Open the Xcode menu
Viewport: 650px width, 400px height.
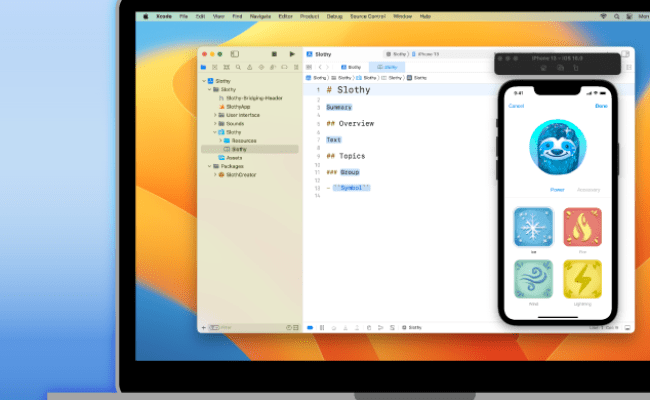click(164, 16)
